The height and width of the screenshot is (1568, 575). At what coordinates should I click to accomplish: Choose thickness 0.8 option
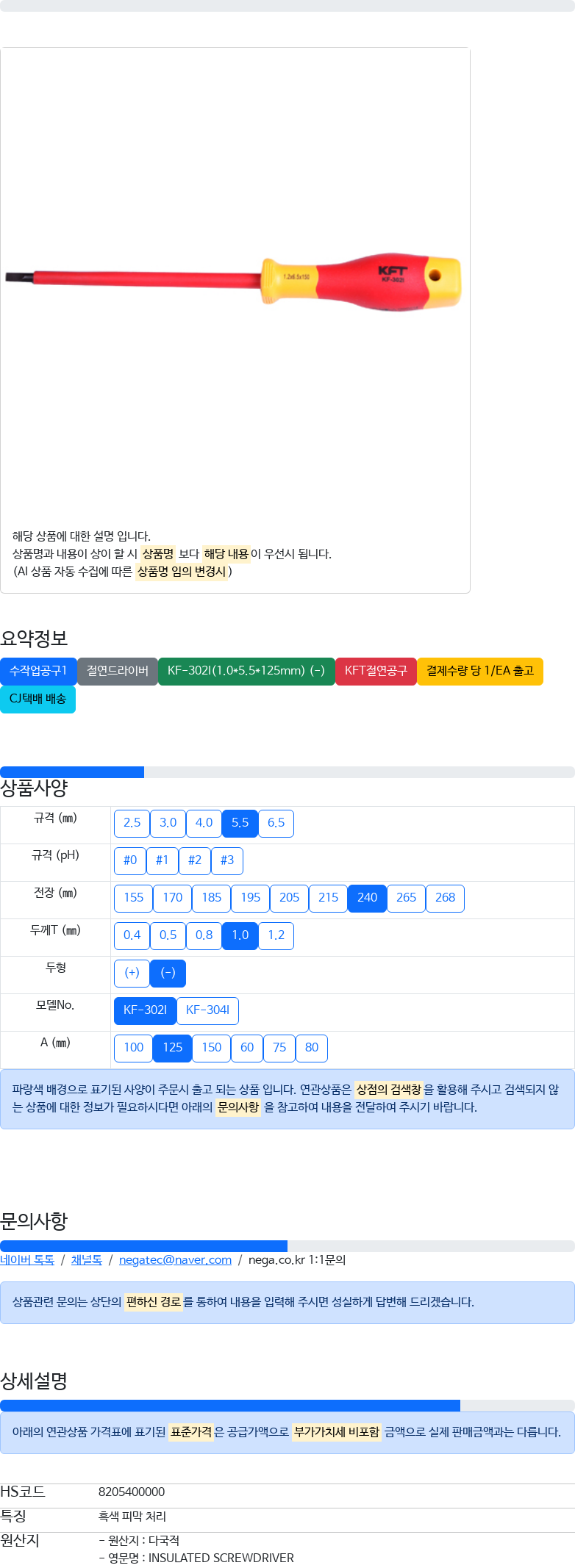pos(204,935)
